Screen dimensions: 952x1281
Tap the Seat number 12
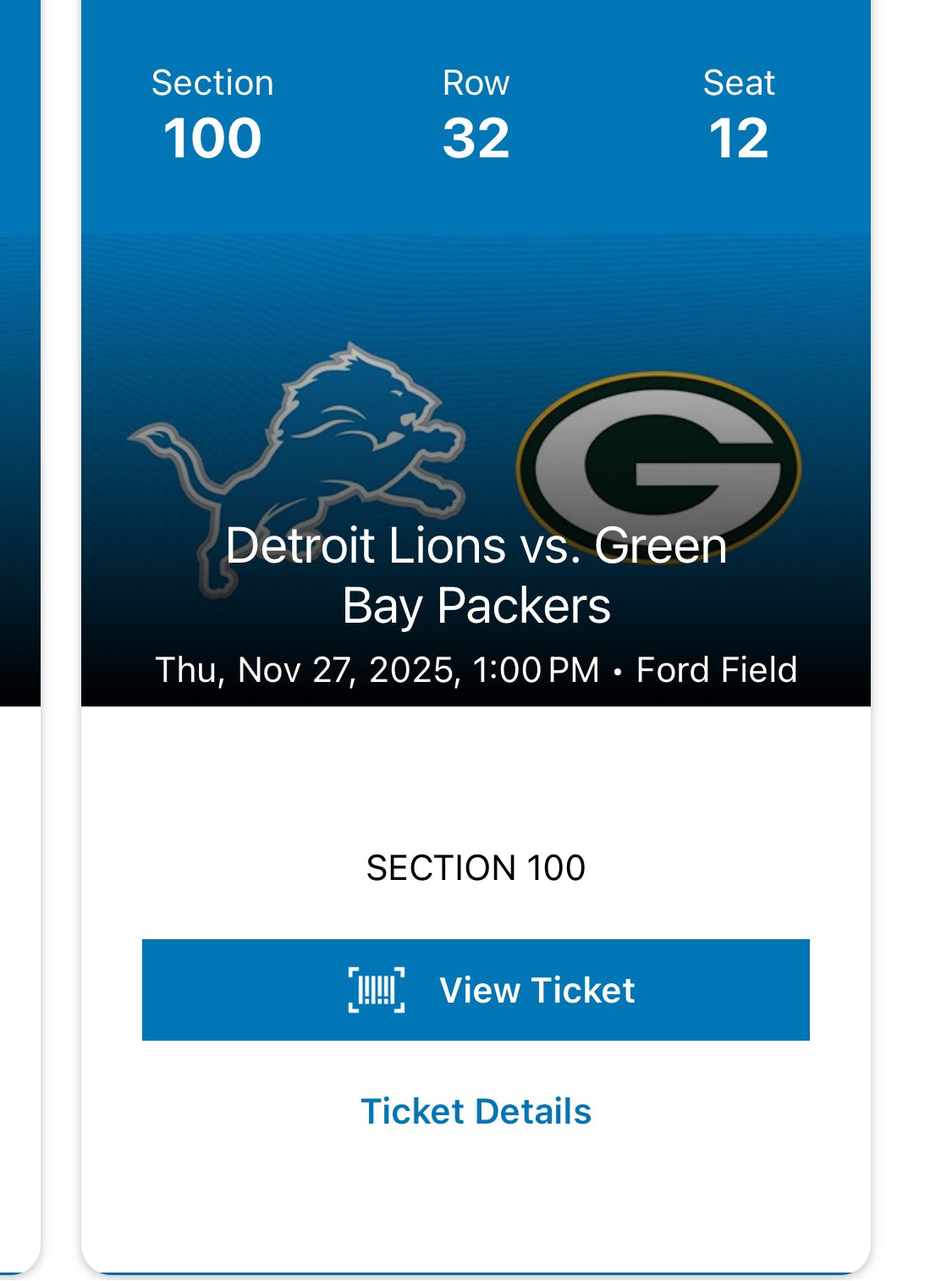(x=739, y=138)
